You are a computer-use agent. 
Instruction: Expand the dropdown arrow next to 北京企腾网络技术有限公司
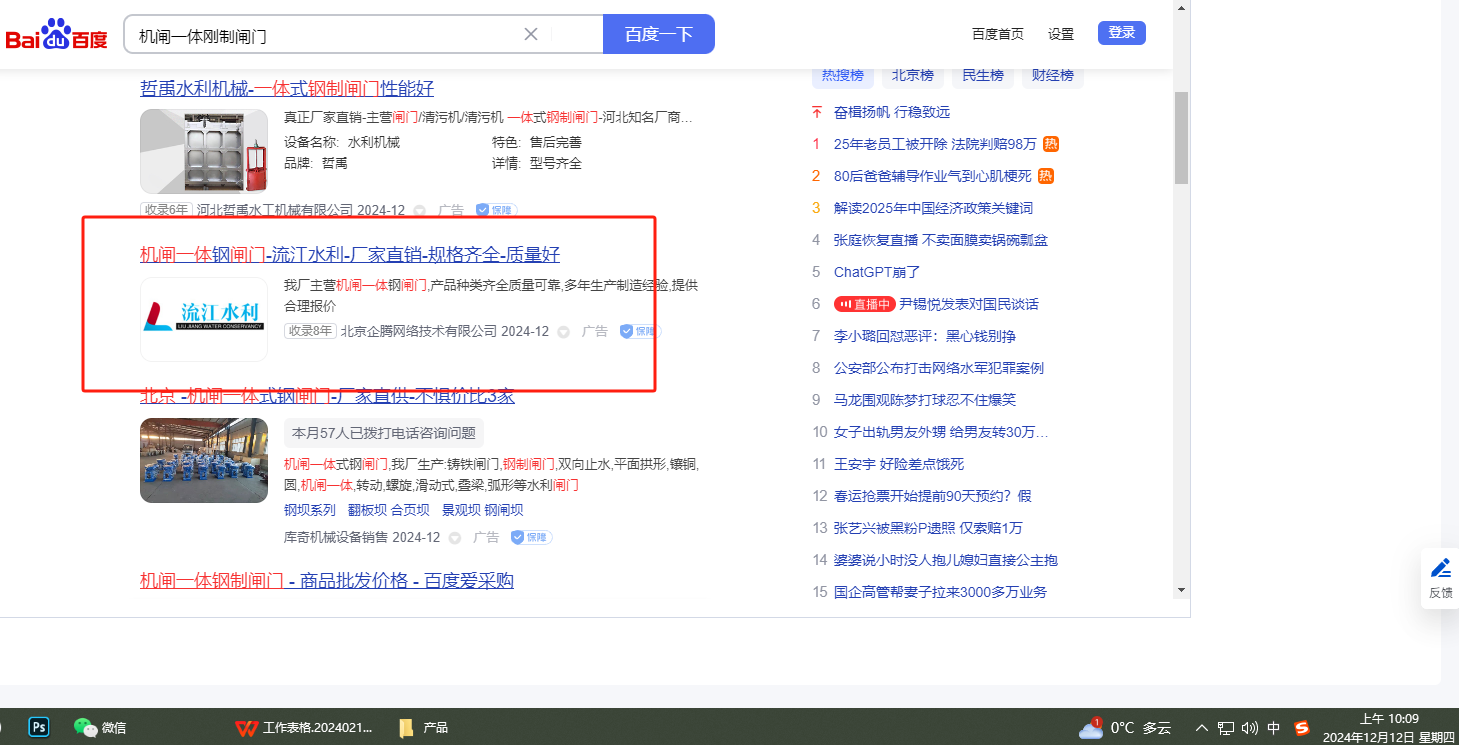pos(563,332)
